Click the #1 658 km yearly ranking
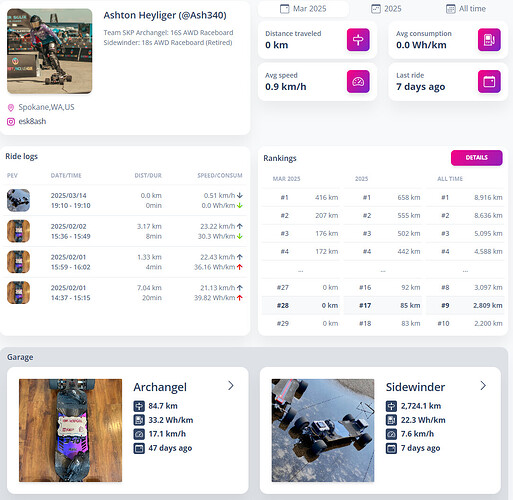The width and height of the screenshot is (513, 500). (x=383, y=198)
